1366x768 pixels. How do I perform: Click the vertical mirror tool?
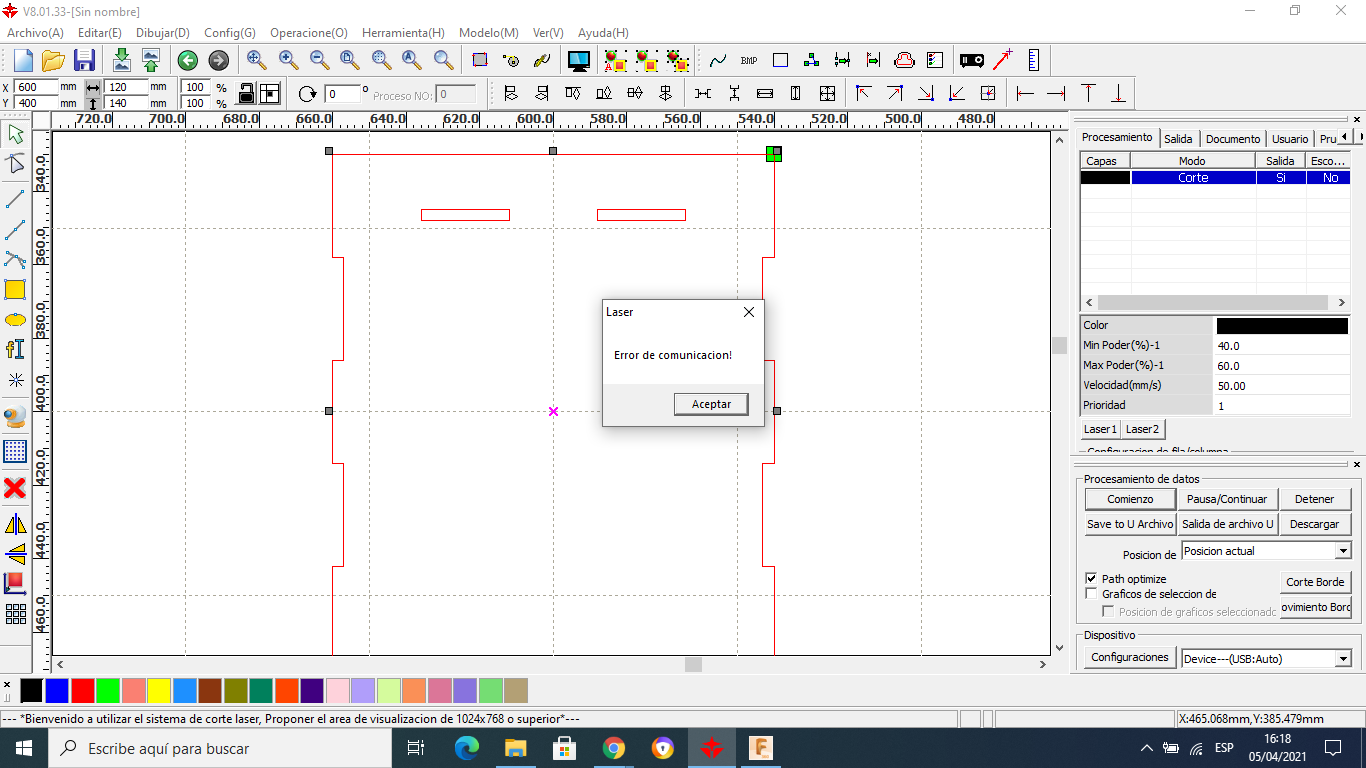tap(15, 554)
